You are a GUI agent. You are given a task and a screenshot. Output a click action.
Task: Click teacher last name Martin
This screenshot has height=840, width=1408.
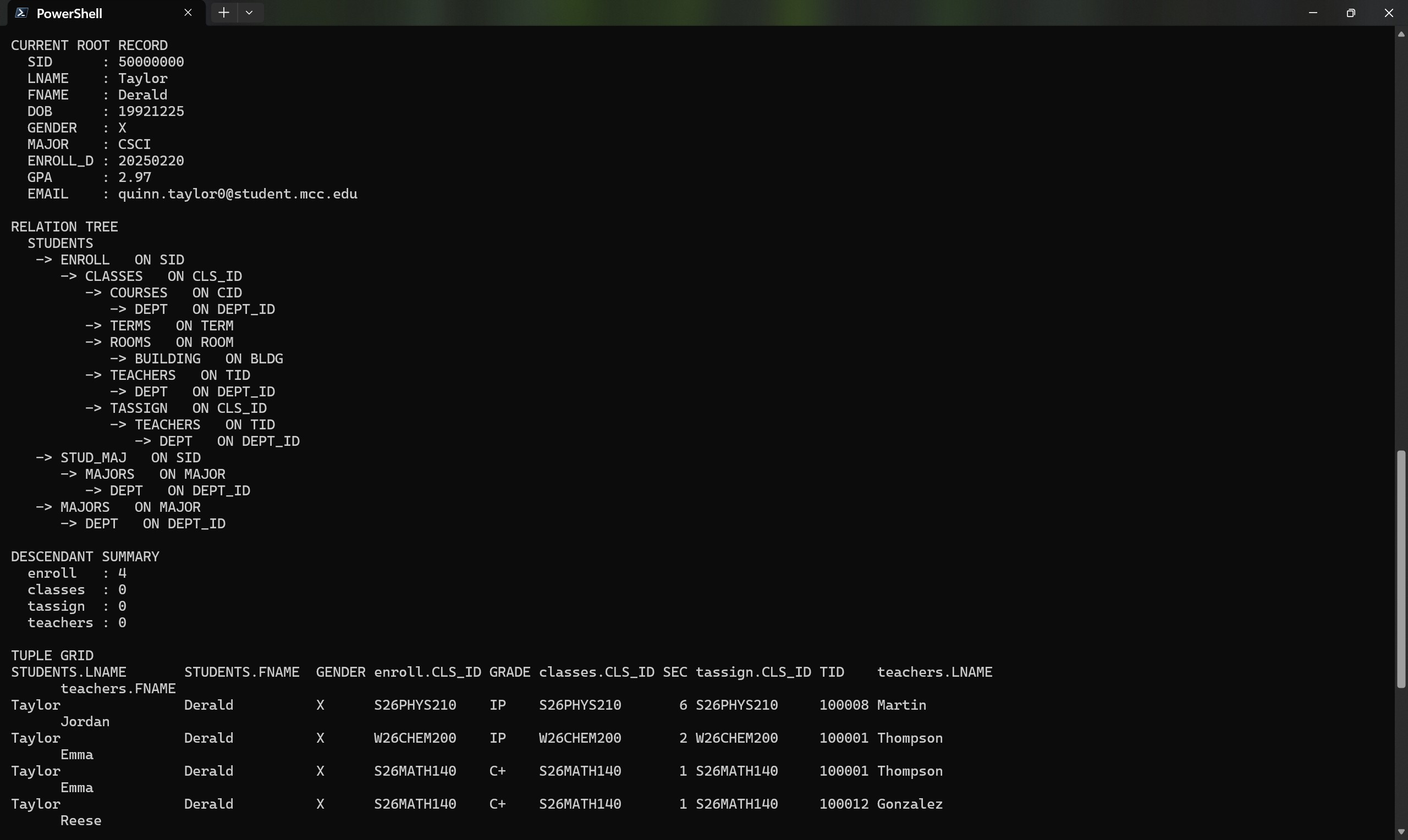(902, 705)
